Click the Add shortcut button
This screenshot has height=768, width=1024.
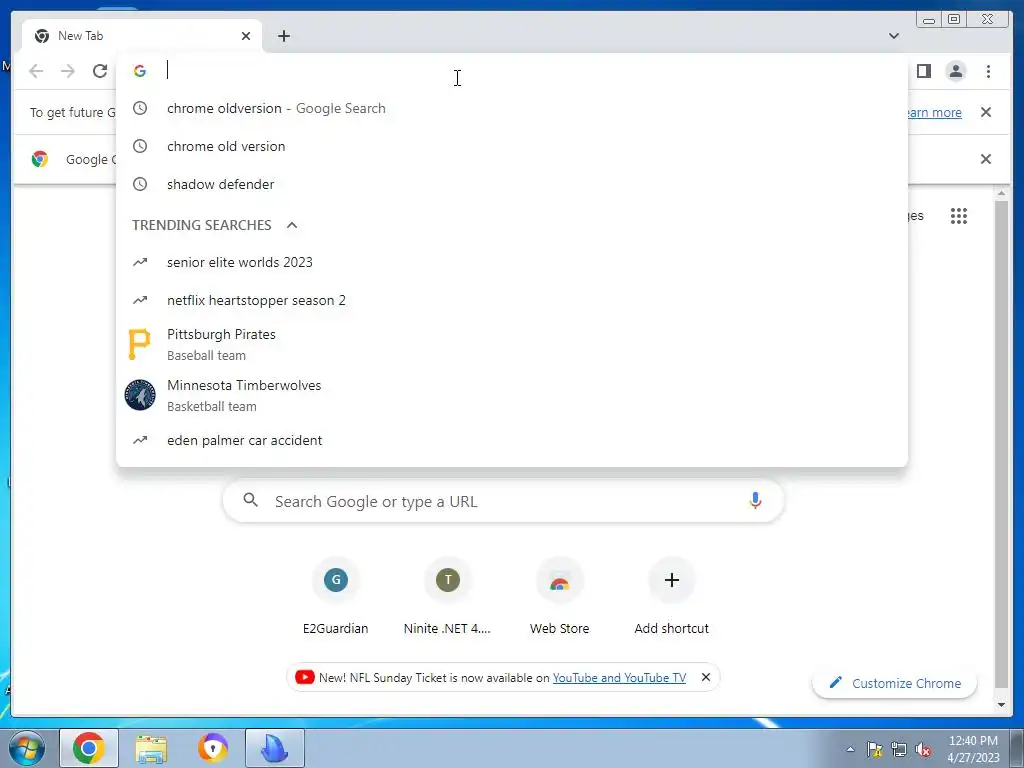671,596
